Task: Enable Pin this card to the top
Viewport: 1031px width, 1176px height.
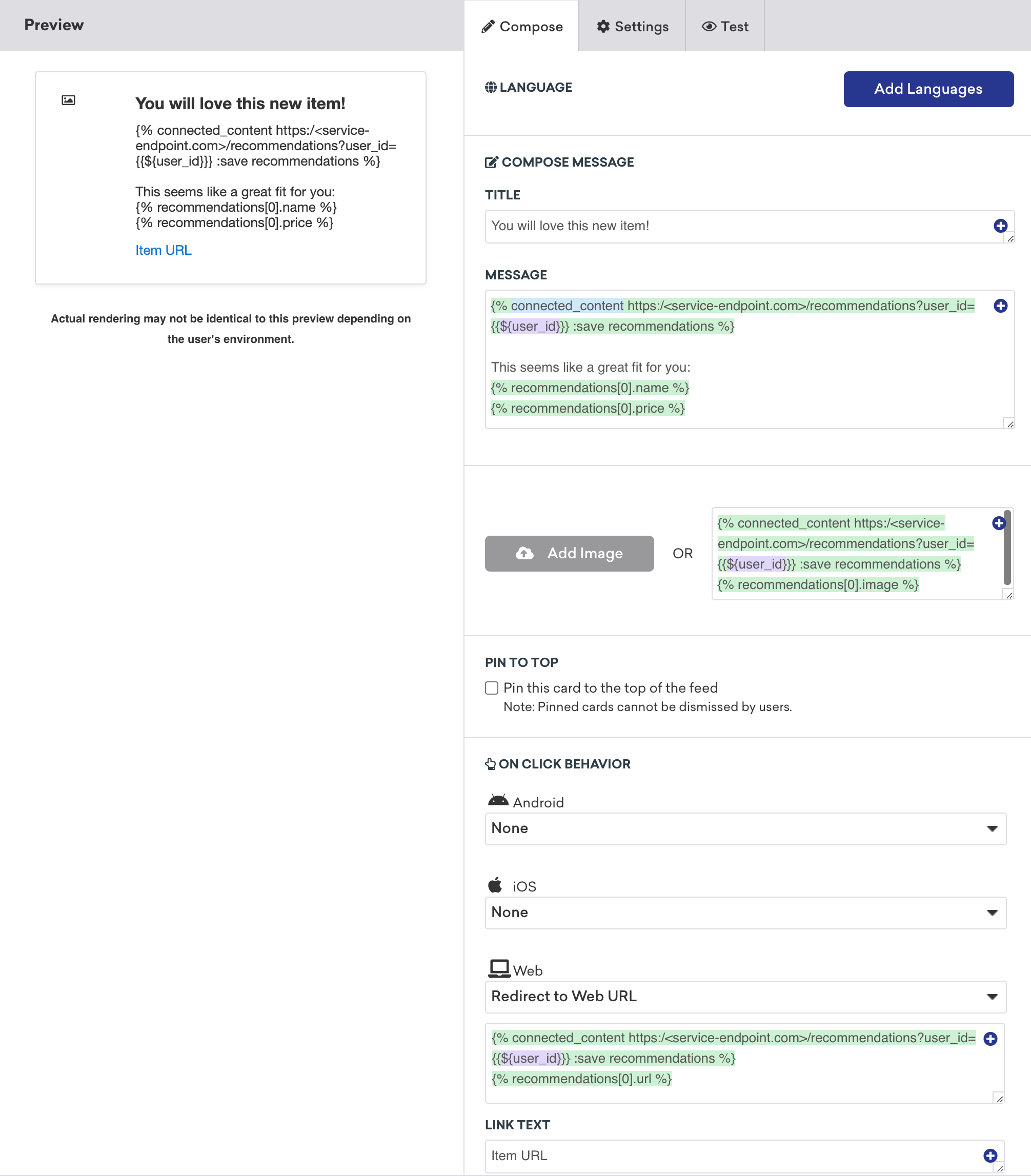Action: pos(492,688)
